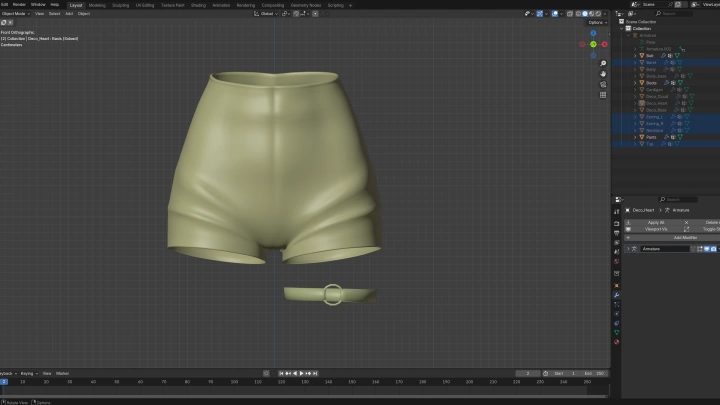Click the green Y axis gizmo ball
720x405 pixels.
(x=593, y=44)
